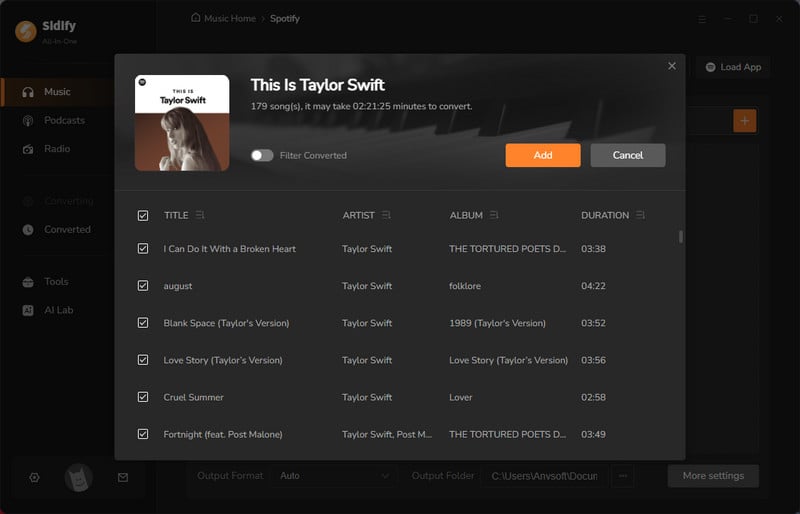
Task: Select the Cruel Summer song title
Action: coord(193,397)
